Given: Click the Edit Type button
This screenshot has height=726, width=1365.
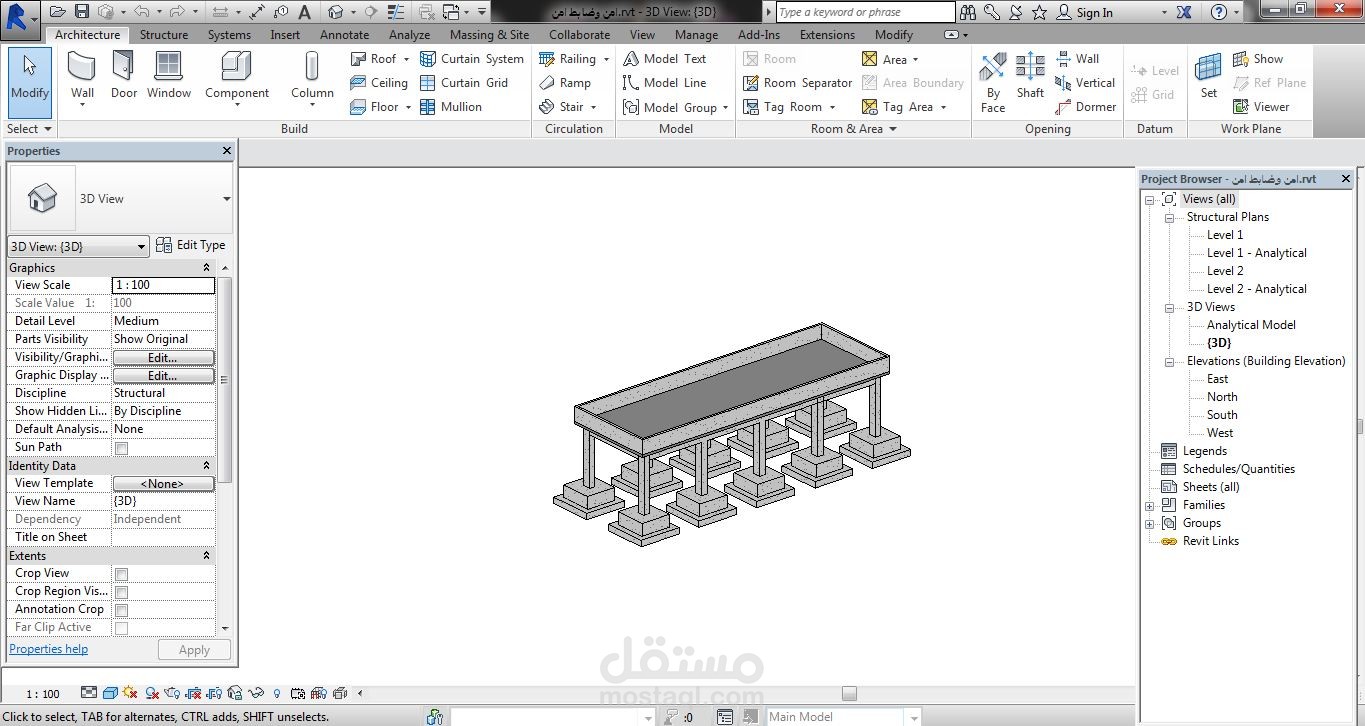Looking at the screenshot, I should (192, 246).
